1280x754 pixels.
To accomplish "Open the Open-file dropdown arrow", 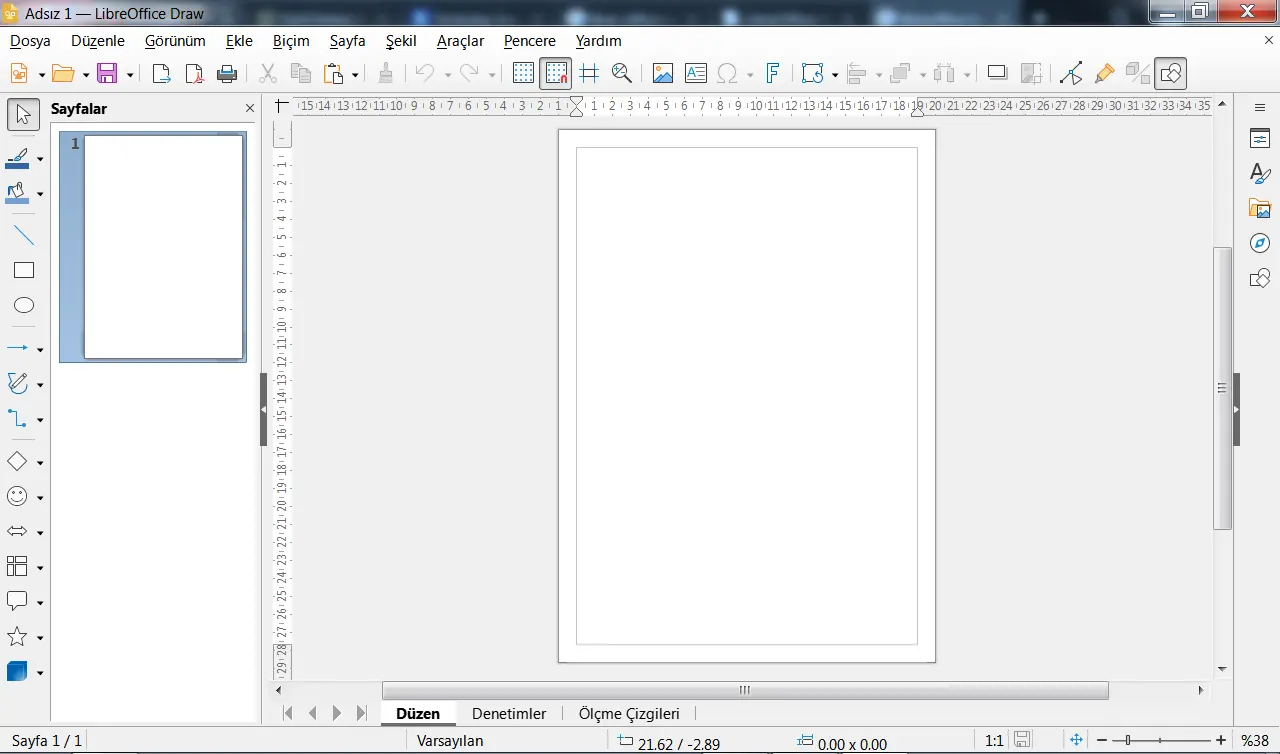I will coord(86,74).
